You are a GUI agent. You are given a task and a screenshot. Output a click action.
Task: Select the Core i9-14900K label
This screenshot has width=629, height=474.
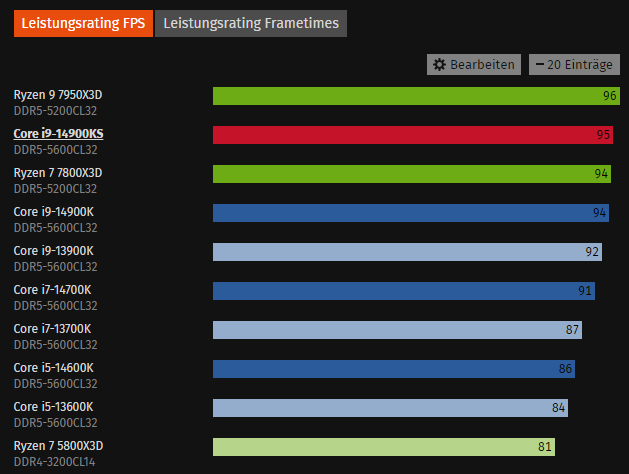(53, 212)
